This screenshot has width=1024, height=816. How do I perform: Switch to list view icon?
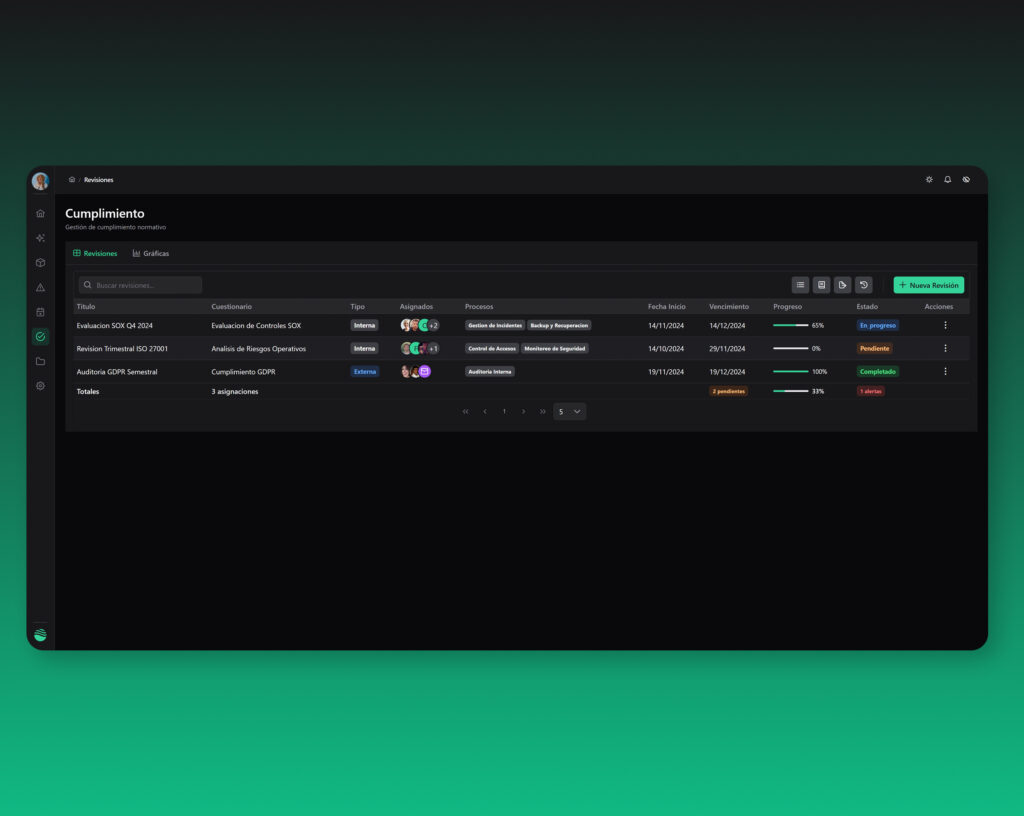tap(800, 285)
